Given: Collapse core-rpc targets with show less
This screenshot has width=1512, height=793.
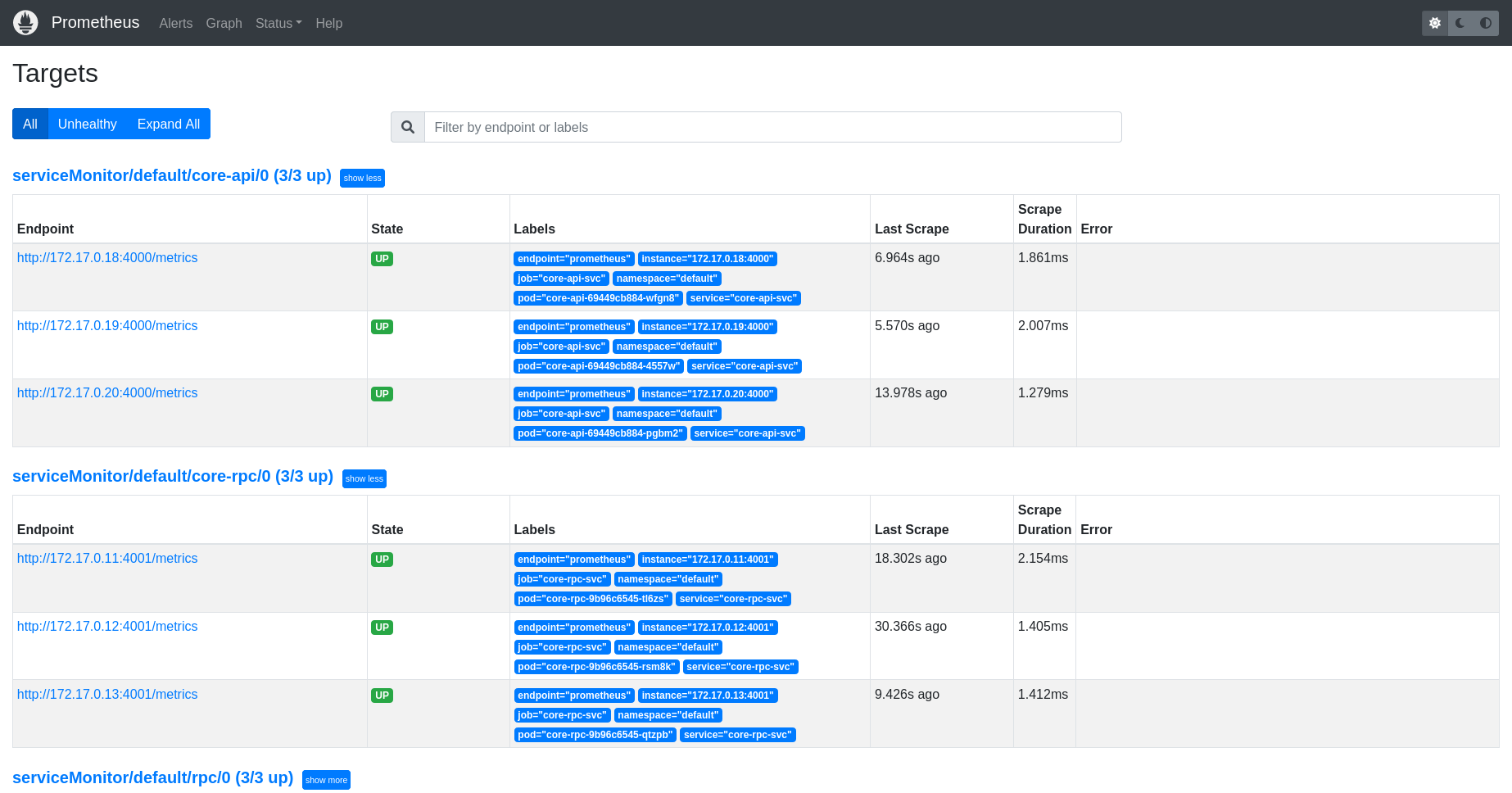Looking at the screenshot, I should tap(364, 478).
